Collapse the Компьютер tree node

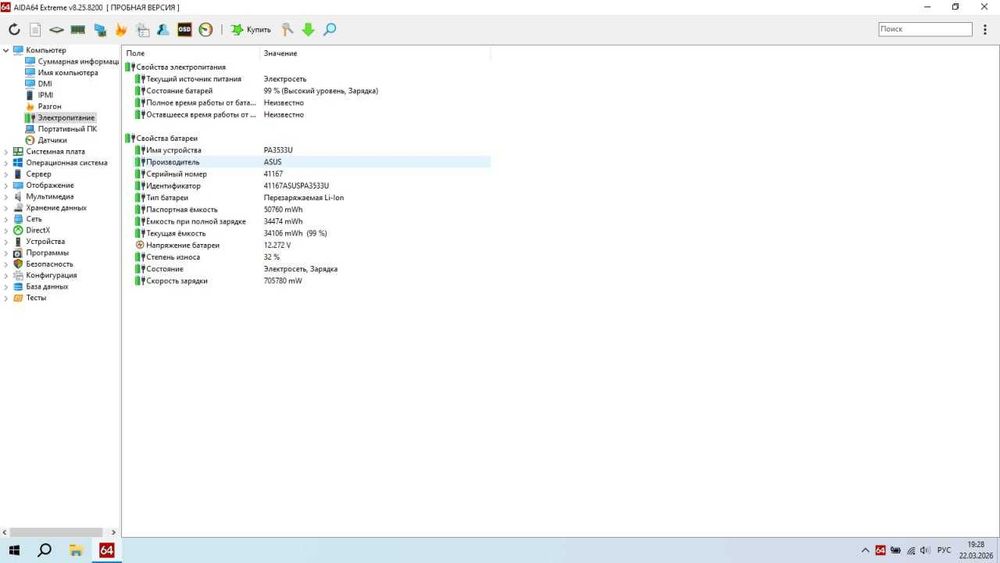(x=6, y=50)
